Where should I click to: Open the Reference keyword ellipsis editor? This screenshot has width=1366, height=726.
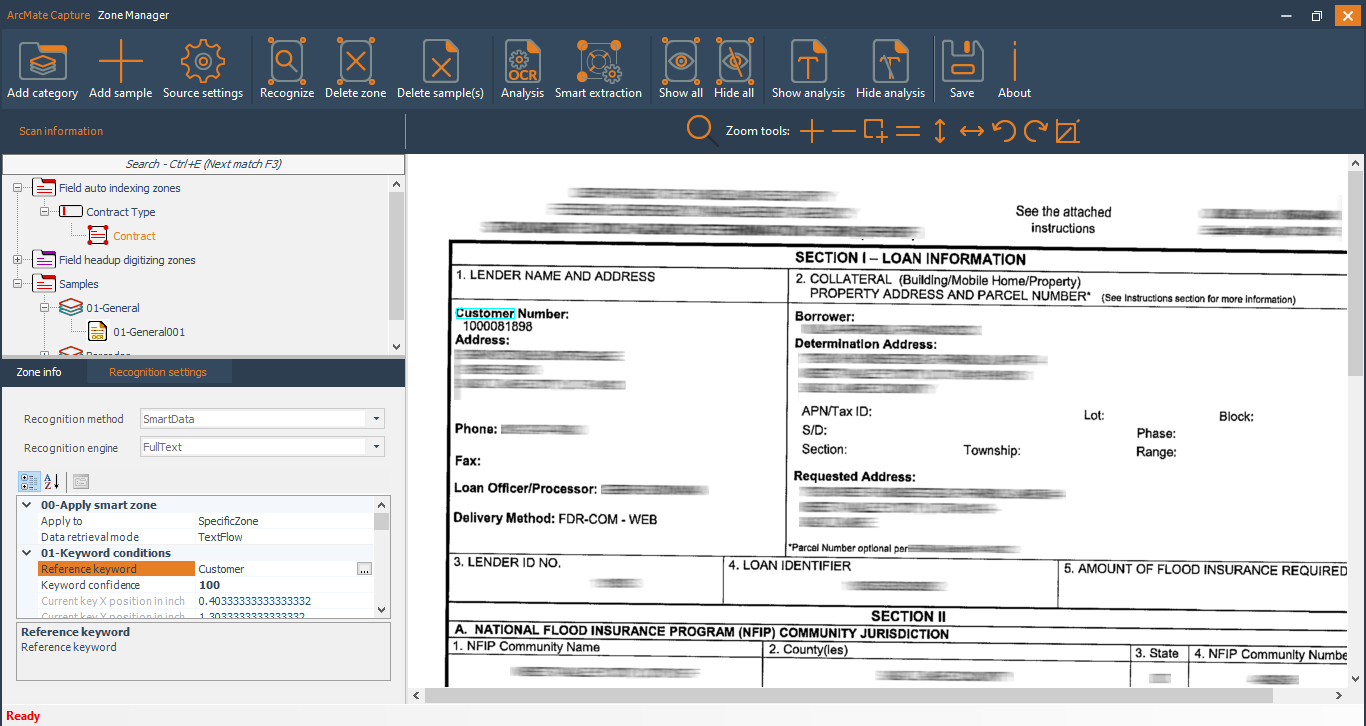click(365, 568)
